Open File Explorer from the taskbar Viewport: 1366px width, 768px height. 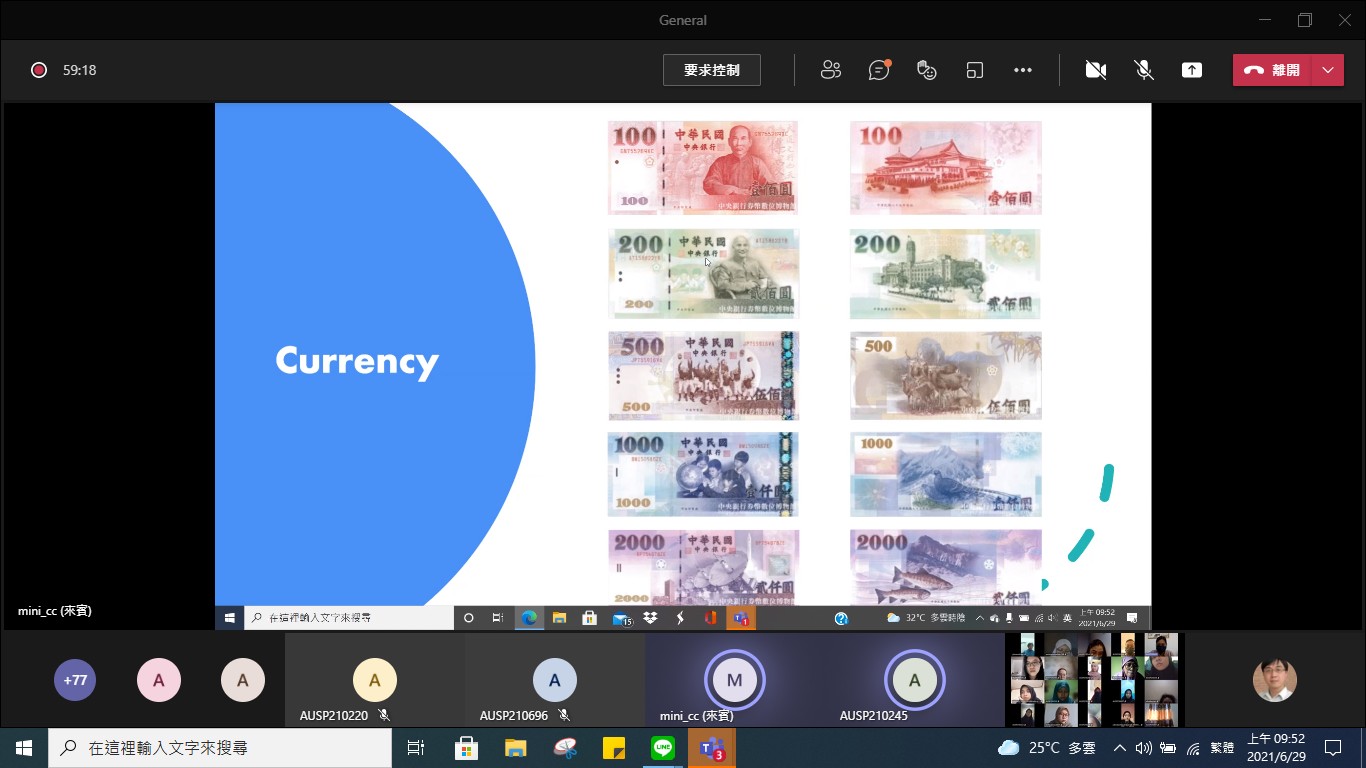click(x=515, y=747)
